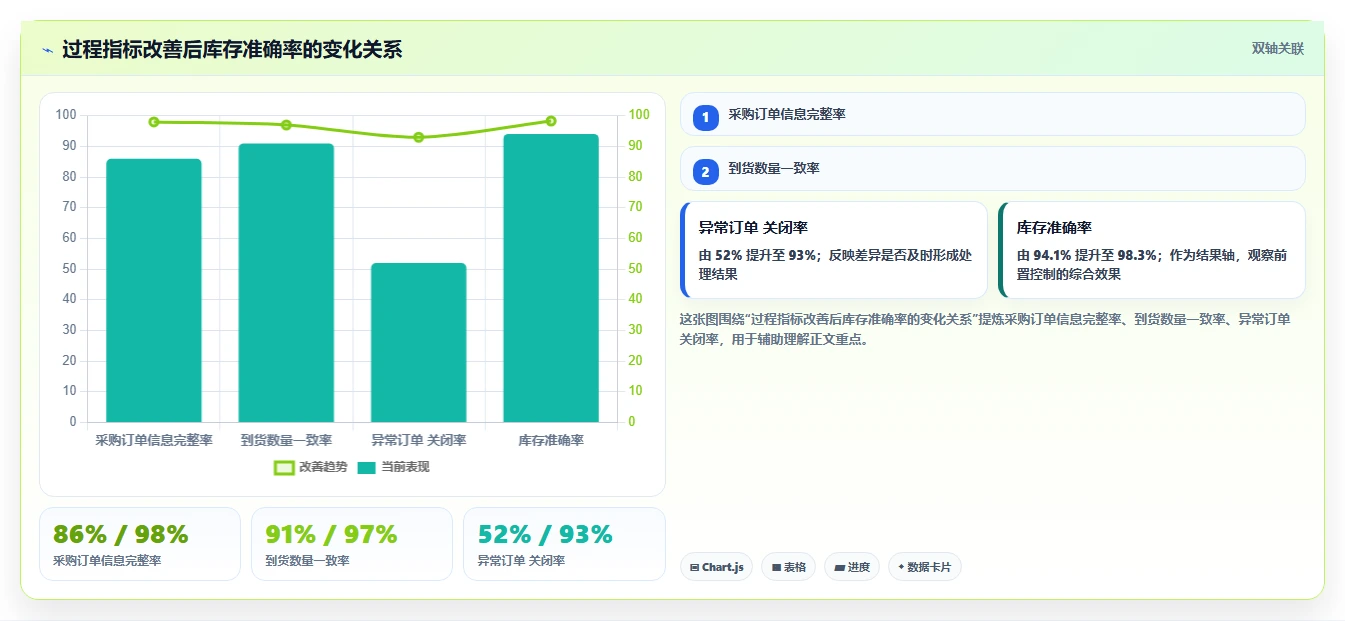Click the 异常订单 关闭率 bar in chart
The height and width of the screenshot is (621, 1345).
point(418,342)
